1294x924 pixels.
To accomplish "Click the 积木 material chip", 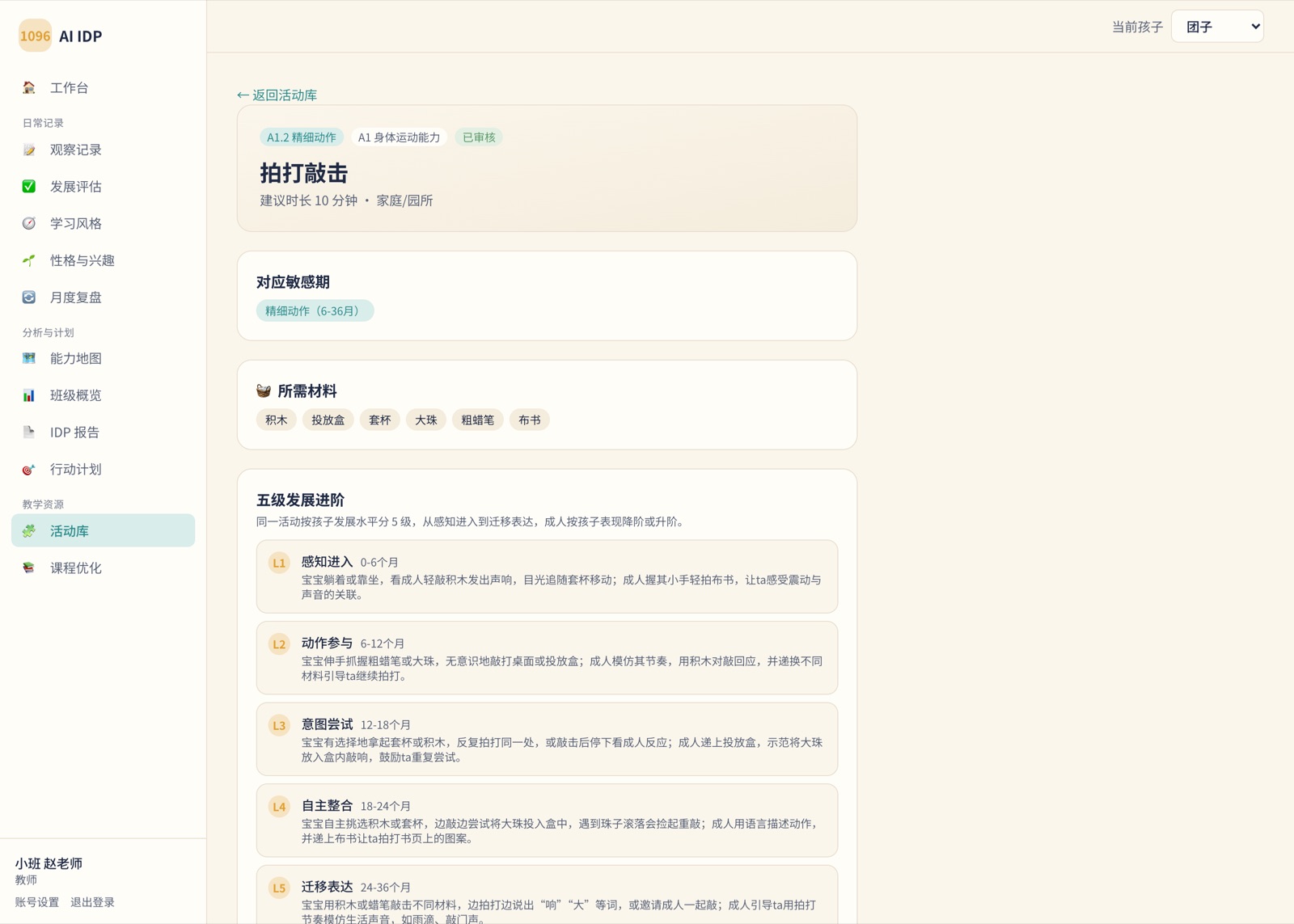I will (276, 420).
